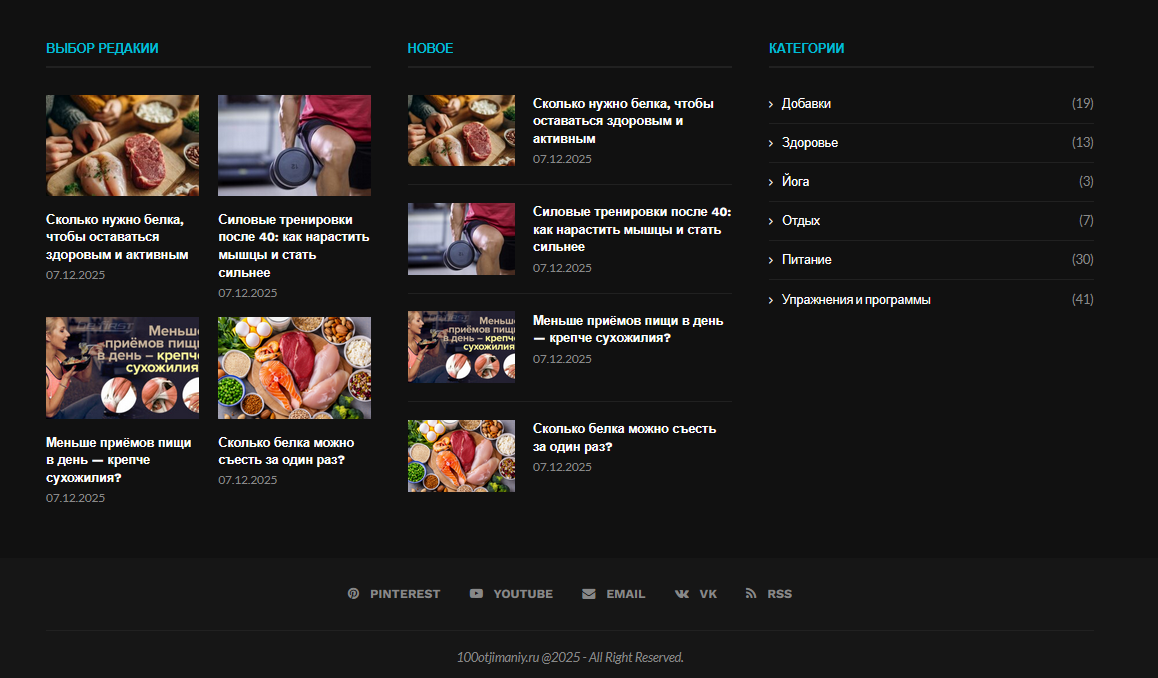Click the chevron next to Добавки category
Image resolution: width=1158 pixels, height=678 pixels.
pyautogui.click(x=771, y=104)
